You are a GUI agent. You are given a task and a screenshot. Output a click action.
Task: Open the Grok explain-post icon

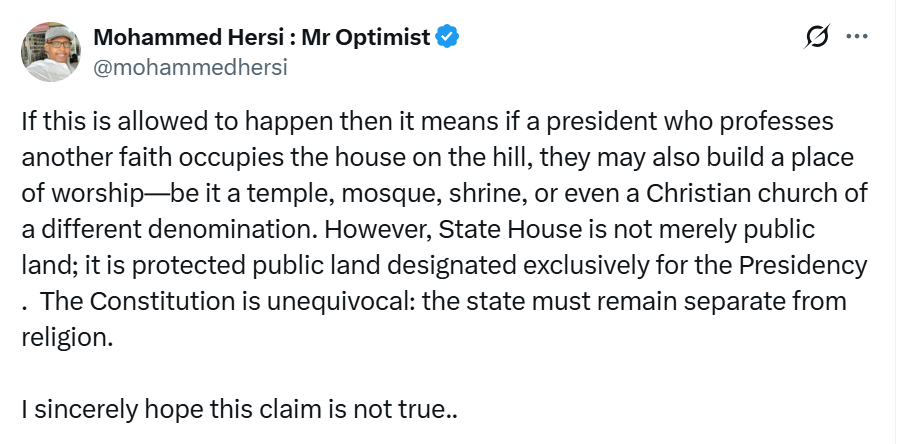coord(816,37)
